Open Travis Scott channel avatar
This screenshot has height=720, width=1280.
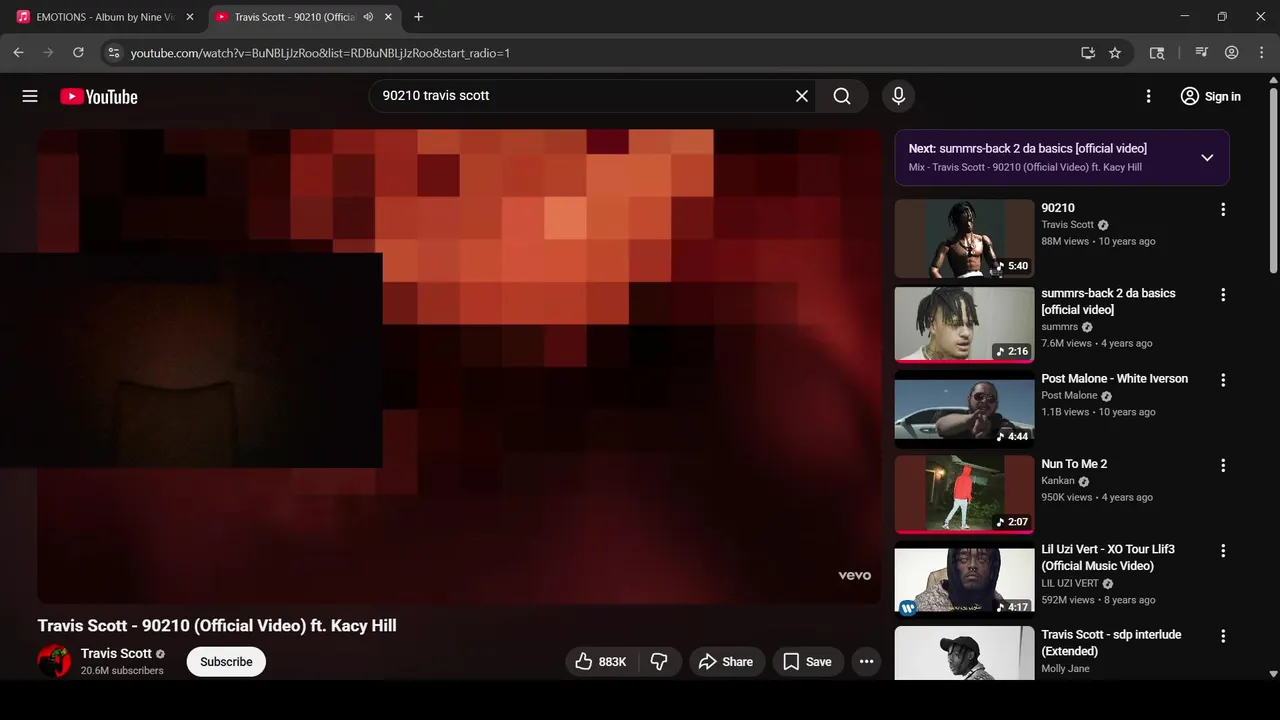(x=55, y=661)
